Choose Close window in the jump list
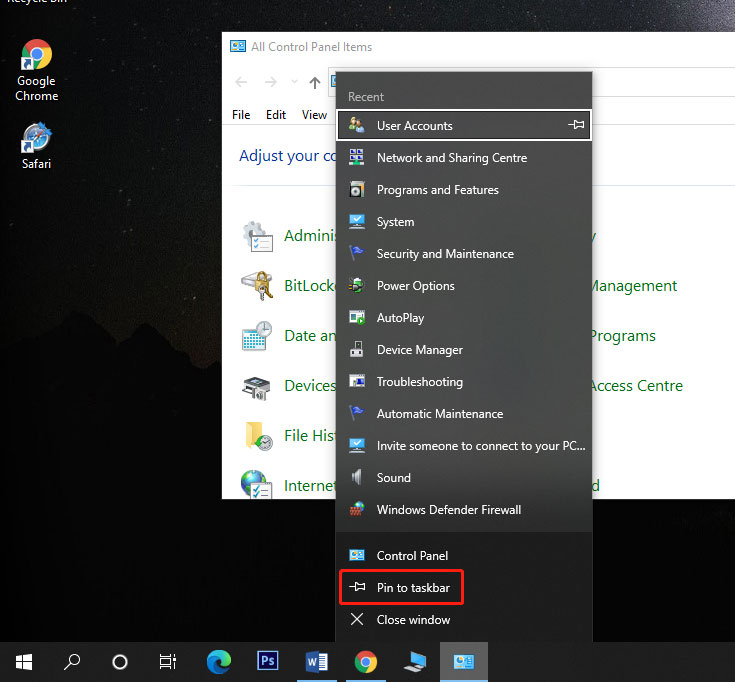Viewport: 735px width, 682px height. point(464,620)
